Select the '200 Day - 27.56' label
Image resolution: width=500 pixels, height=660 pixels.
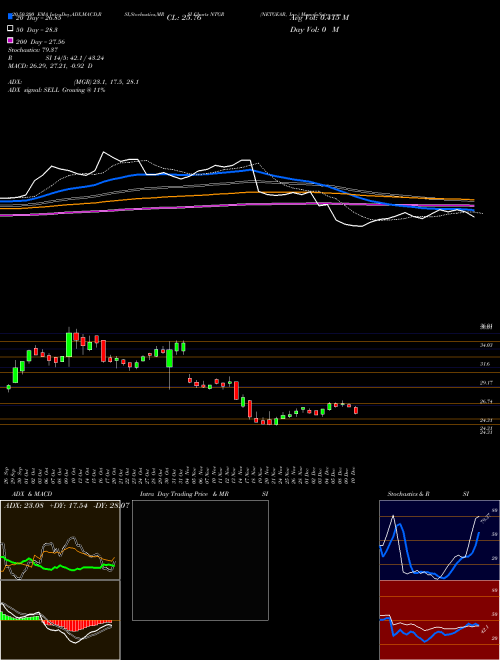tap(40, 42)
